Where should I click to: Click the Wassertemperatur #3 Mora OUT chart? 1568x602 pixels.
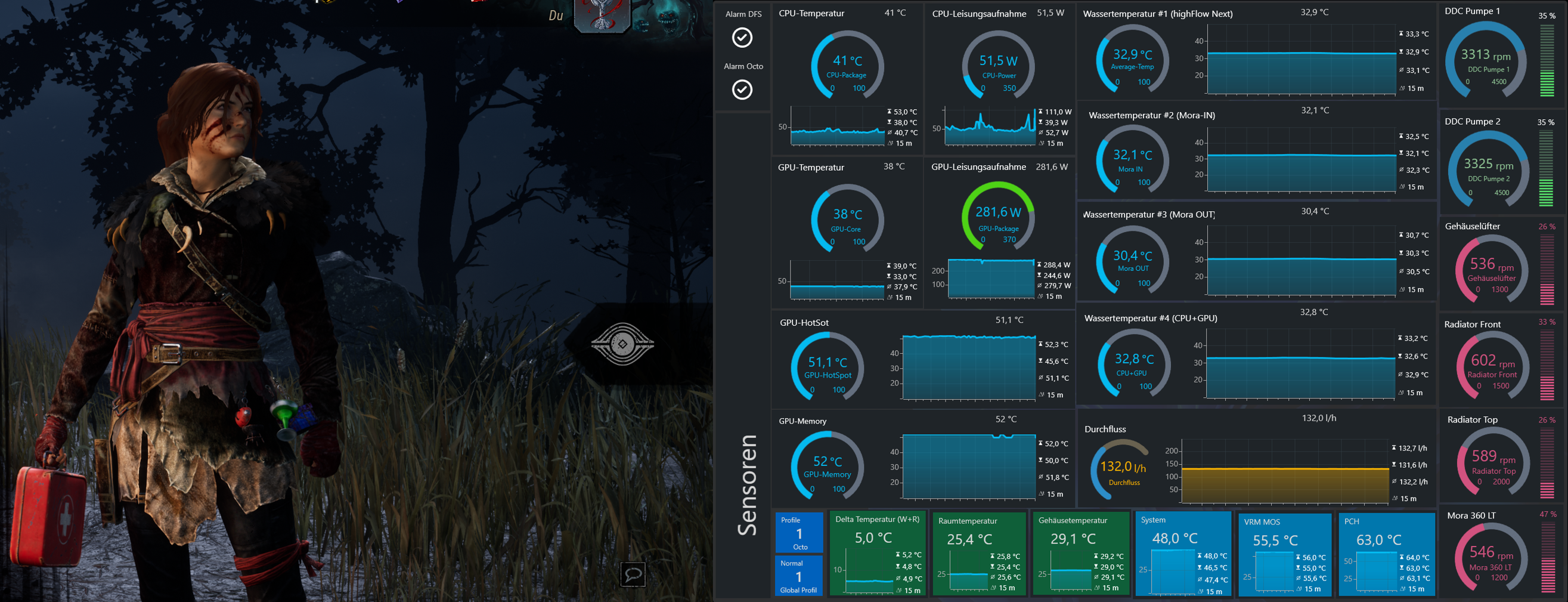(x=1301, y=261)
